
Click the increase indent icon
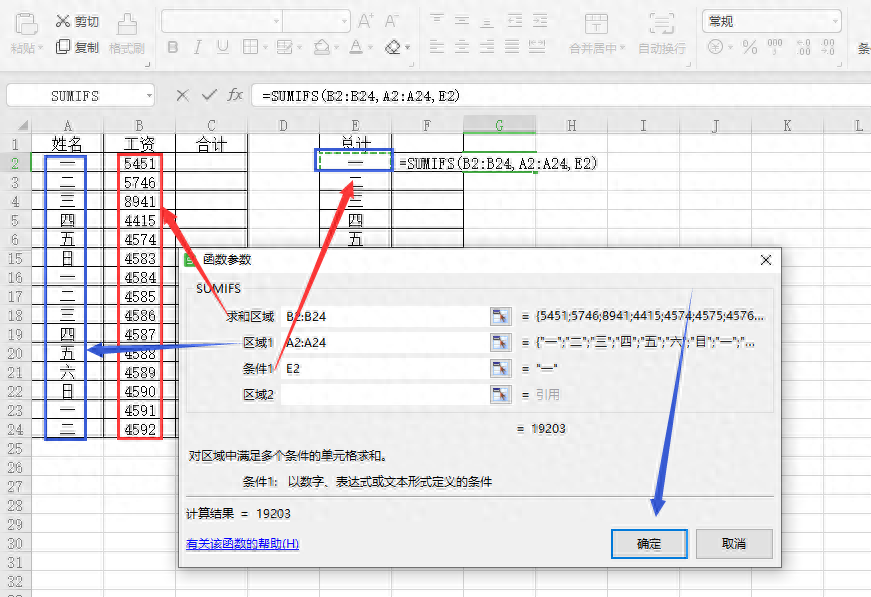point(540,21)
